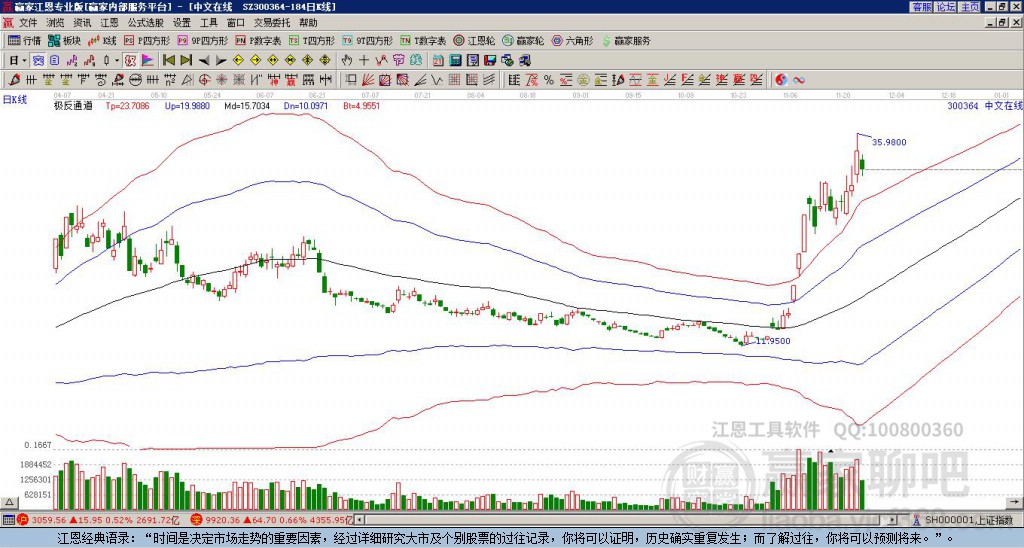The height and width of the screenshot is (548, 1024).
Task: Click the 客服 link
Action: (921, 7)
